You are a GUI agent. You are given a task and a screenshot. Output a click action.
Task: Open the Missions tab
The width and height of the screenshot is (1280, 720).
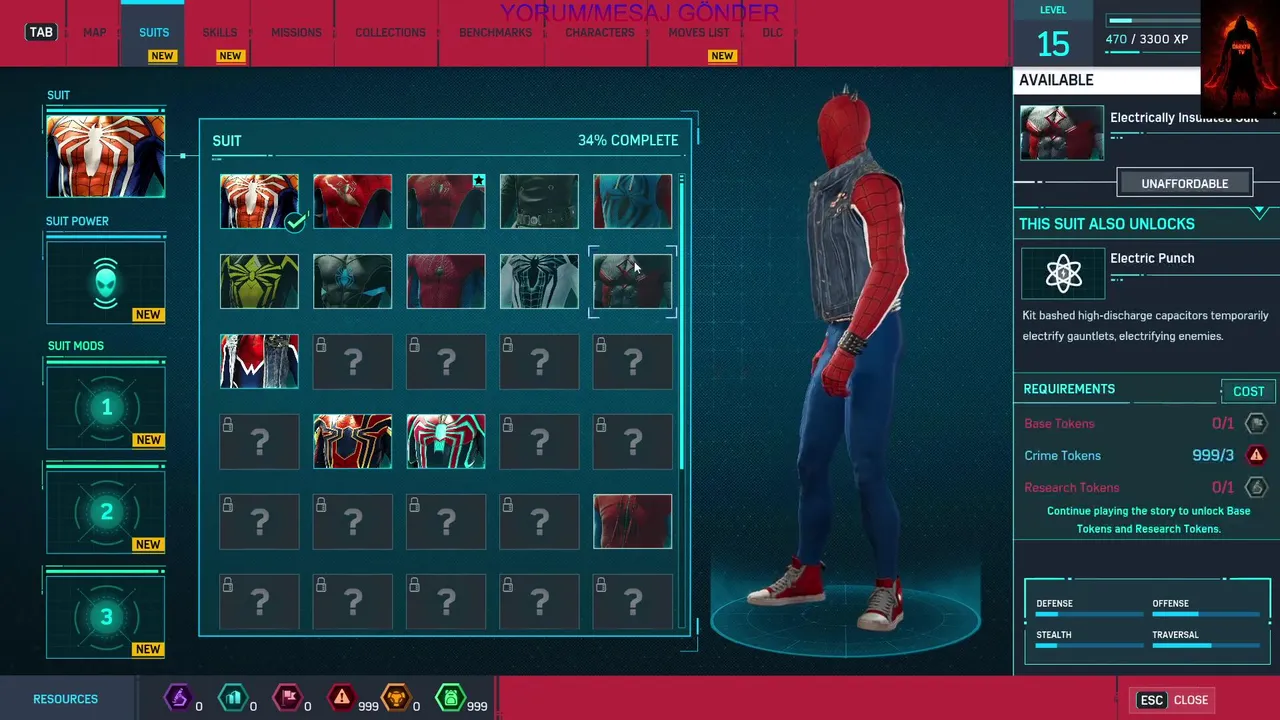pos(296,32)
